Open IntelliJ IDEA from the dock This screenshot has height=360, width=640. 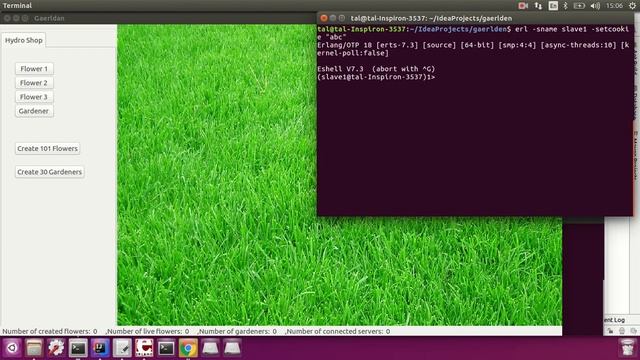click(100, 348)
